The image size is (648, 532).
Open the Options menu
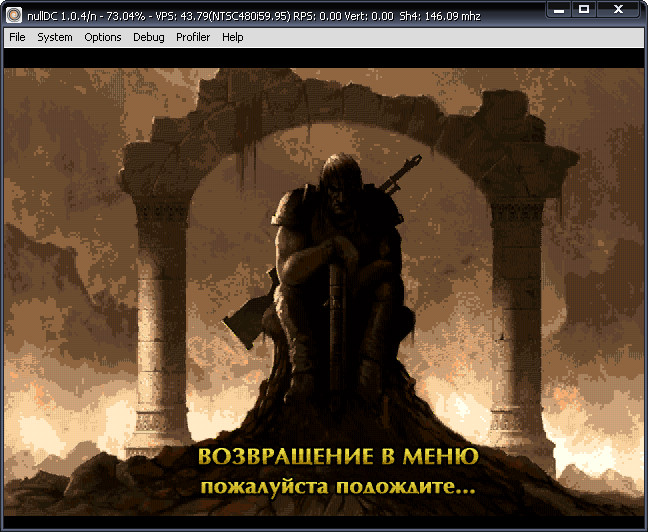point(103,37)
